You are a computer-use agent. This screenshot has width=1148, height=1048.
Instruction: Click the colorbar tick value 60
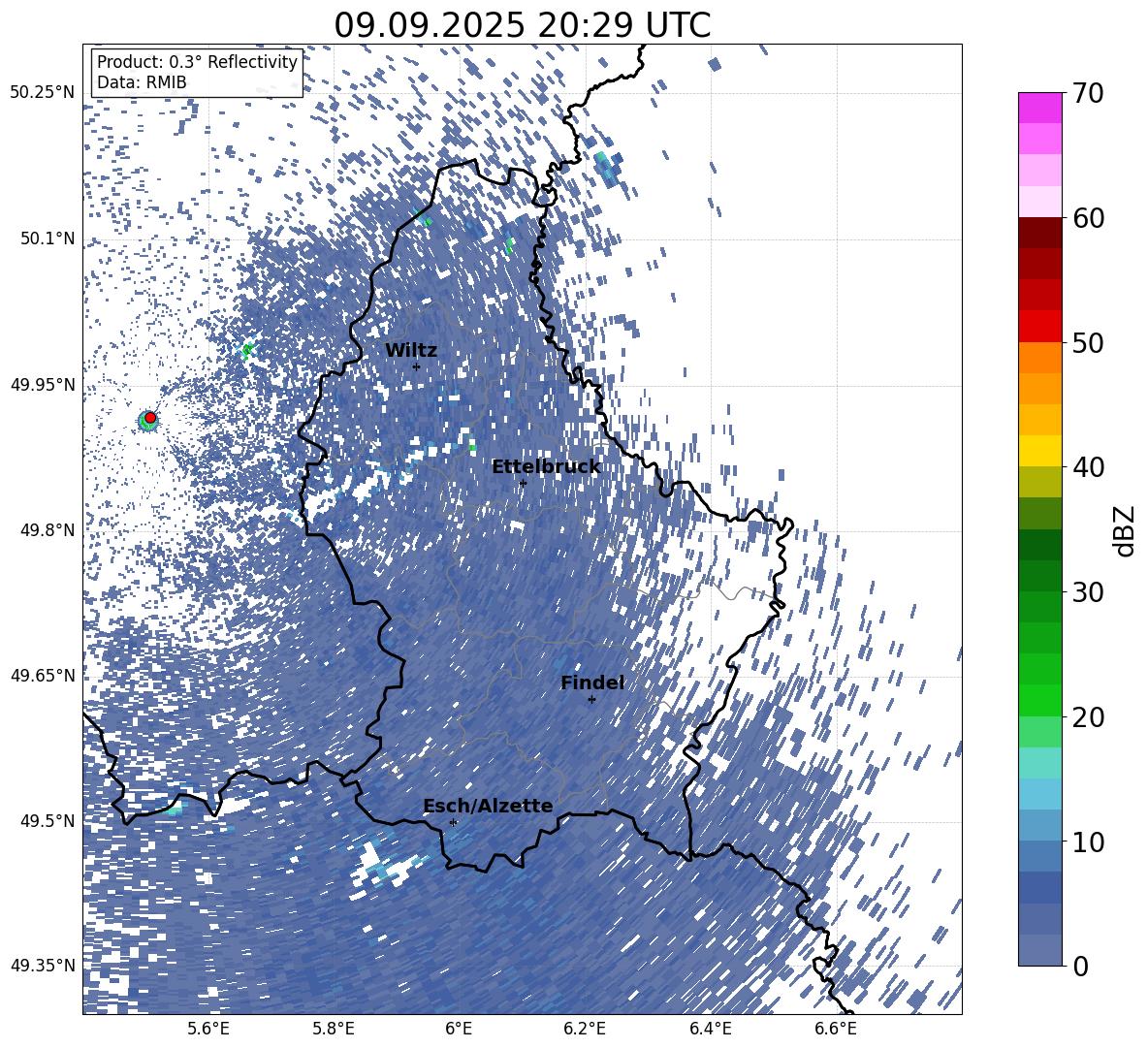tap(1087, 218)
